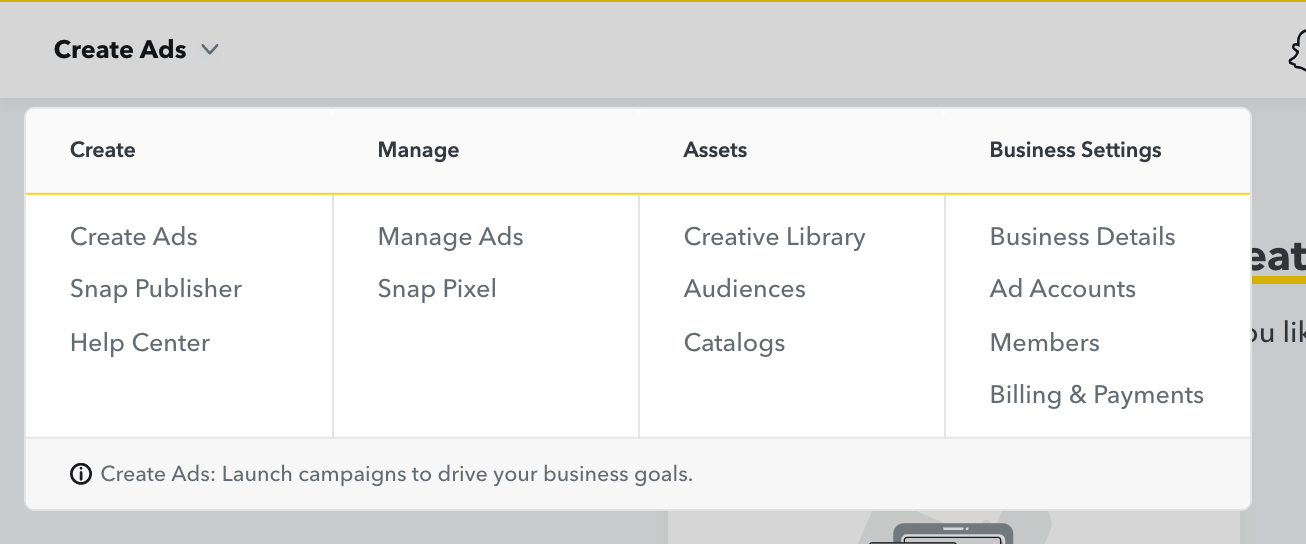
Task: Open Snap Publisher
Action: (x=156, y=289)
